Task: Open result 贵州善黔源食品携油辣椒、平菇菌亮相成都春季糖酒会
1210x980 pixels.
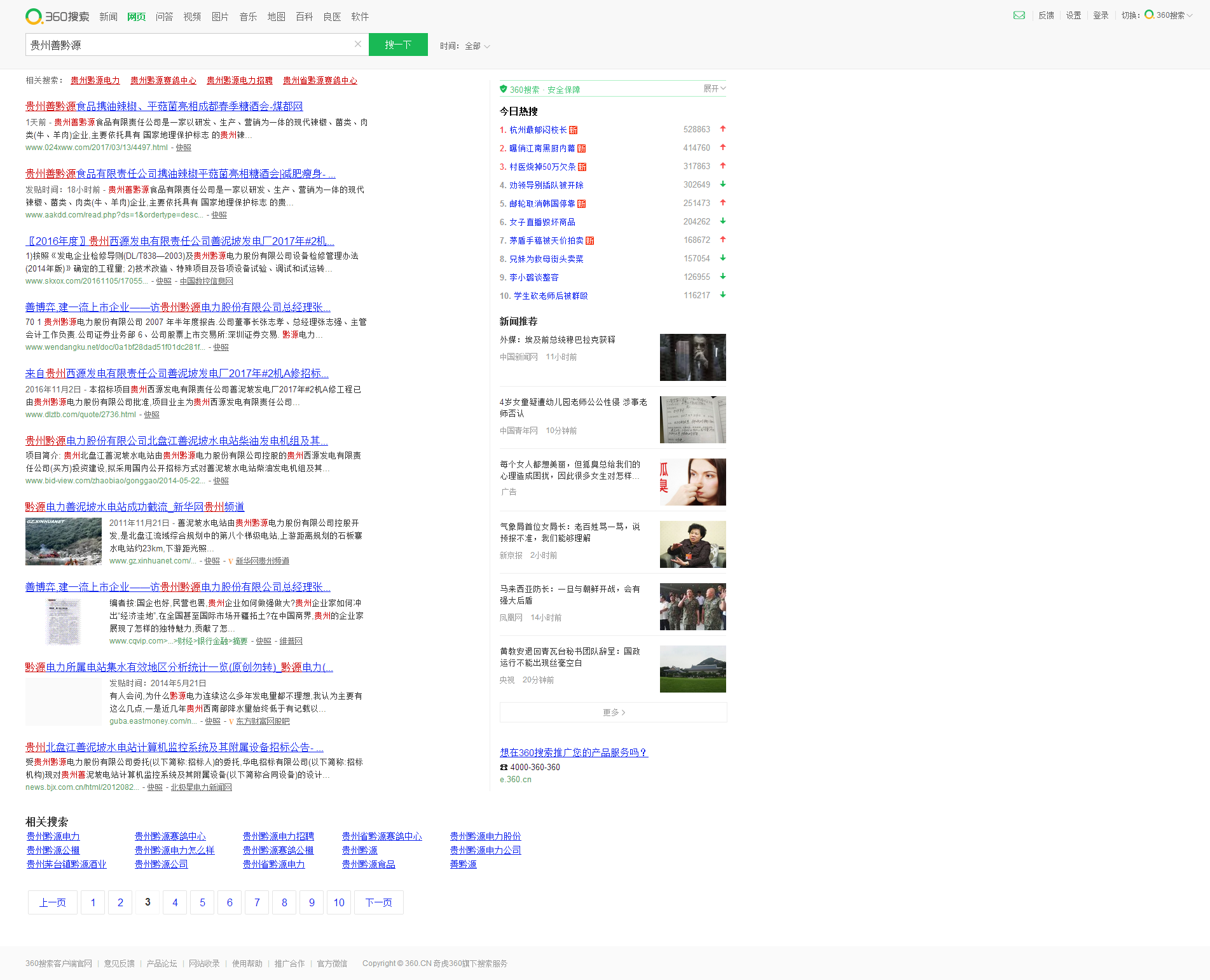Action: [x=164, y=106]
